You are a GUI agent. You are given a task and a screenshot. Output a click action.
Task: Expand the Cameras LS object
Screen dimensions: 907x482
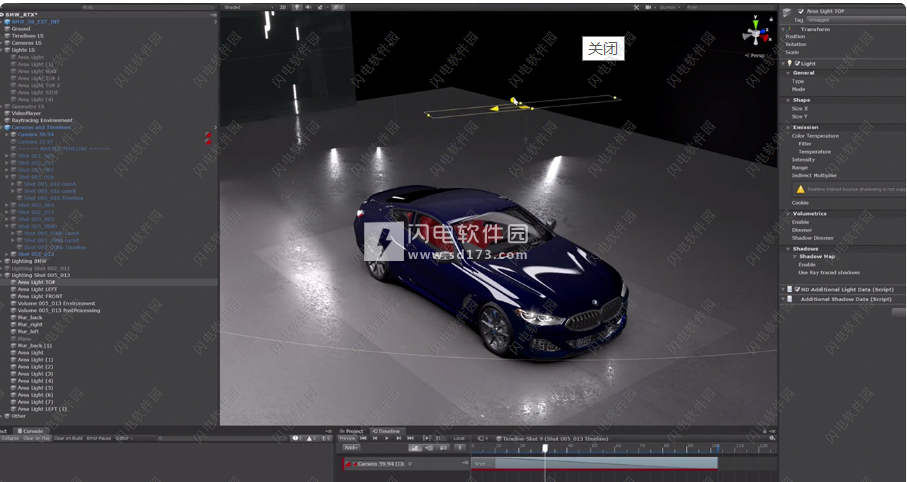pyautogui.click(x=2, y=43)
